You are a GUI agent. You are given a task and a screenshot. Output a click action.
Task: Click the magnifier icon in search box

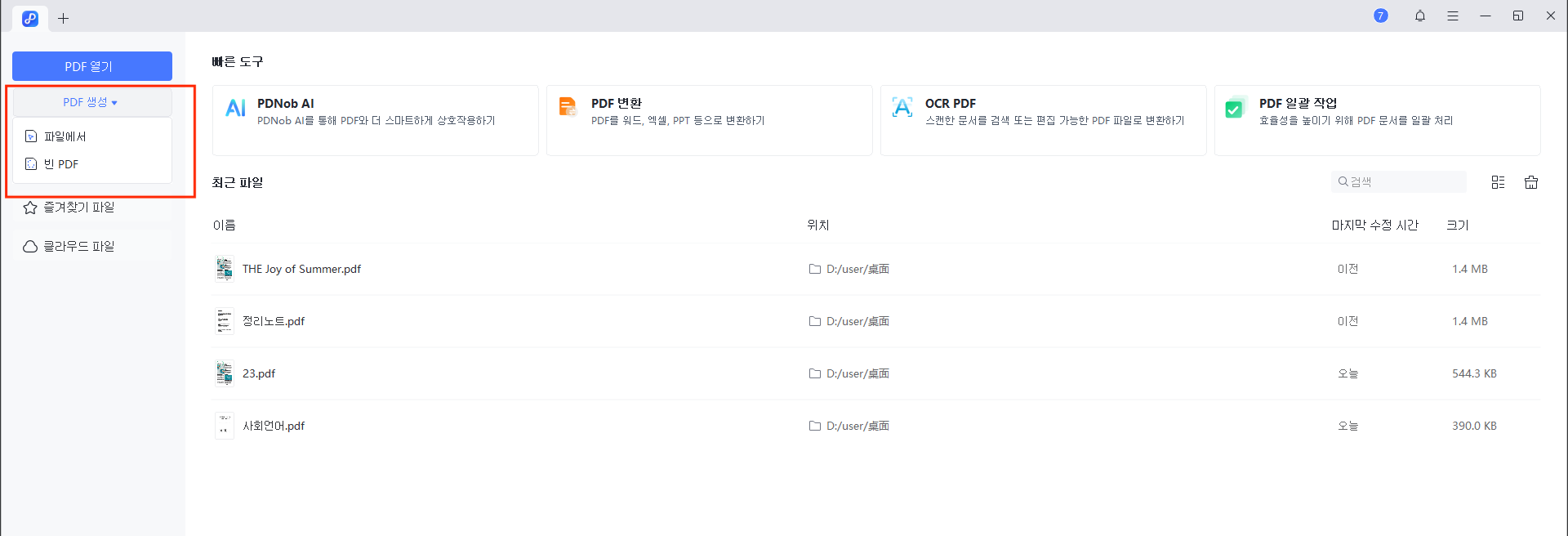pyautogui.click(x=1343, y=181)
